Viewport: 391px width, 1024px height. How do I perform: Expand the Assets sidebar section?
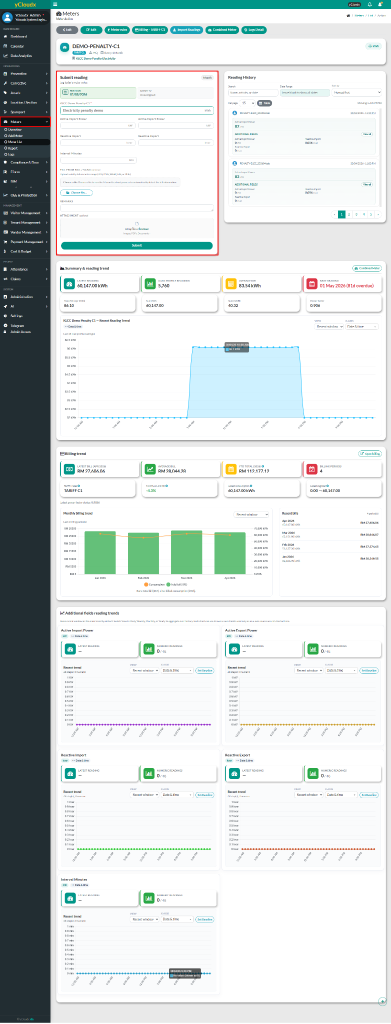click(x=25, y=93)
